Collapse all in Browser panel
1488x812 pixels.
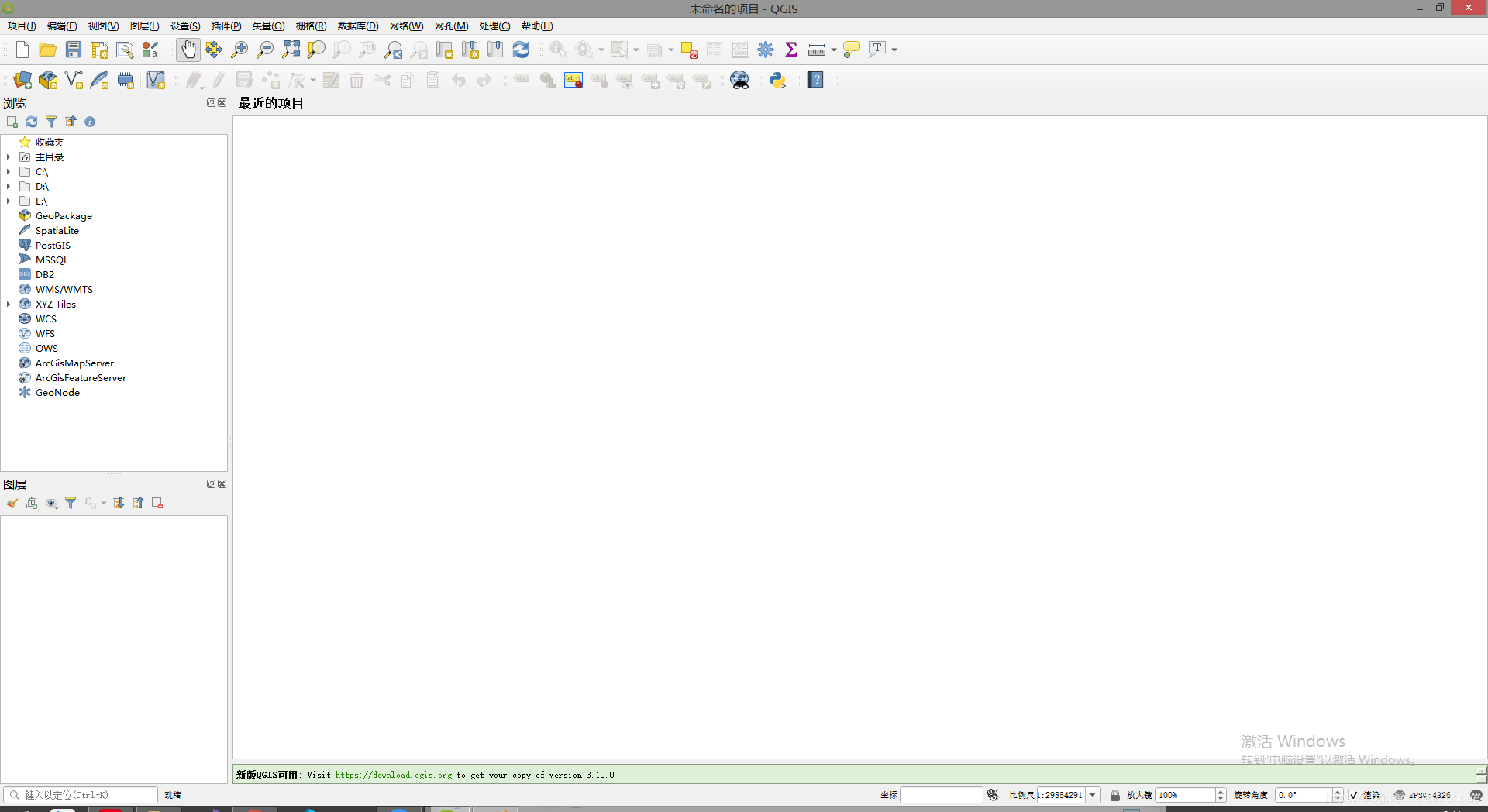pyautogui.click(x=71, y=122)
